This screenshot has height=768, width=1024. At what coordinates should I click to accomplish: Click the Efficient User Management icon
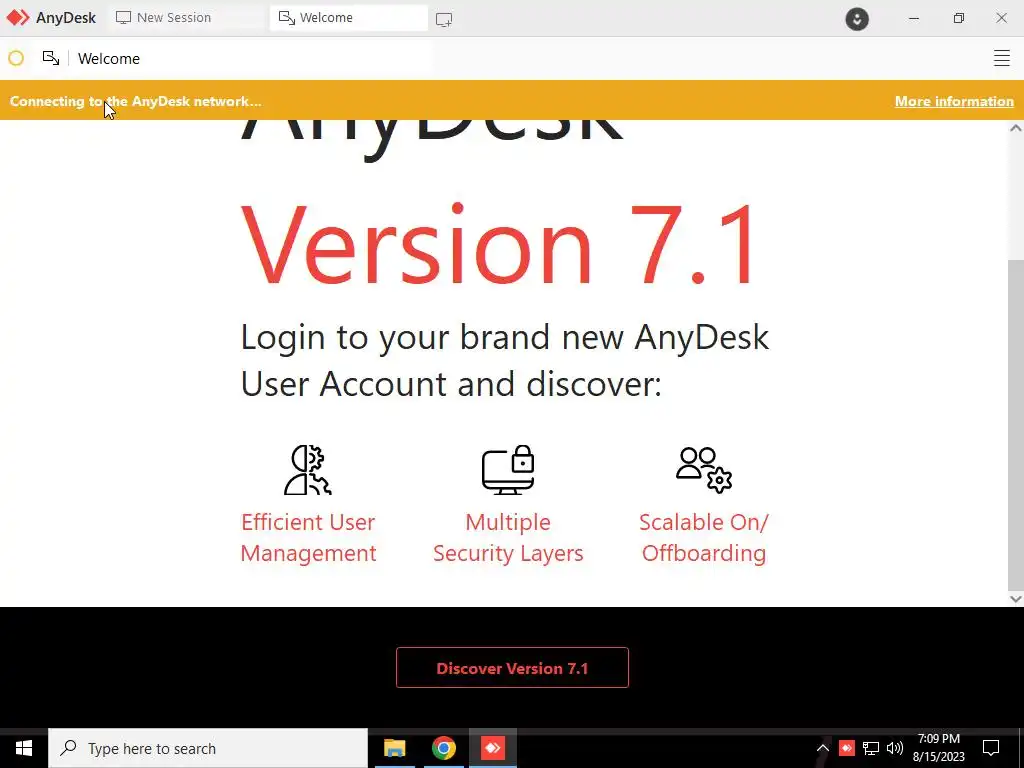click(308, 470)
